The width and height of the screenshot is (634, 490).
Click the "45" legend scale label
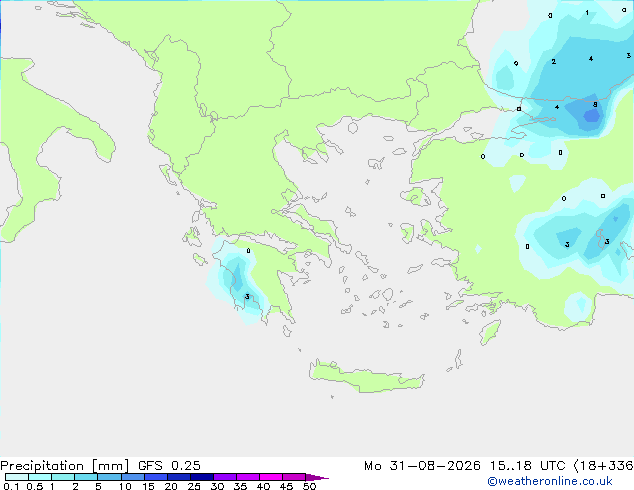(286, 486)
